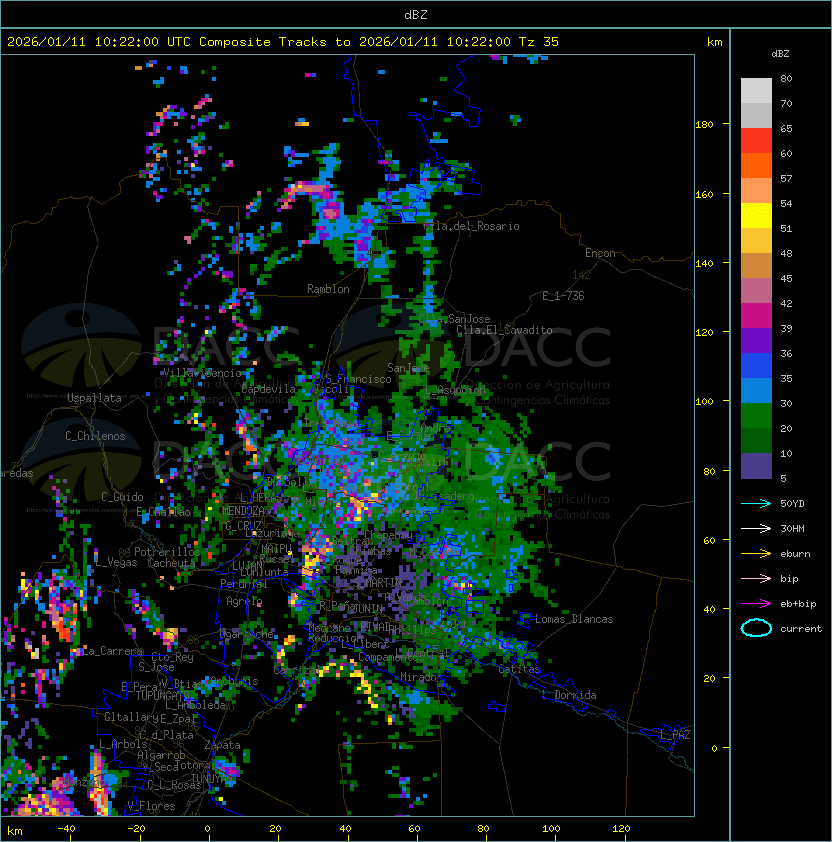832x842 pixels.
Task: Click the 'Cila.del_Rosario' map label
Action: coord(472,226)
